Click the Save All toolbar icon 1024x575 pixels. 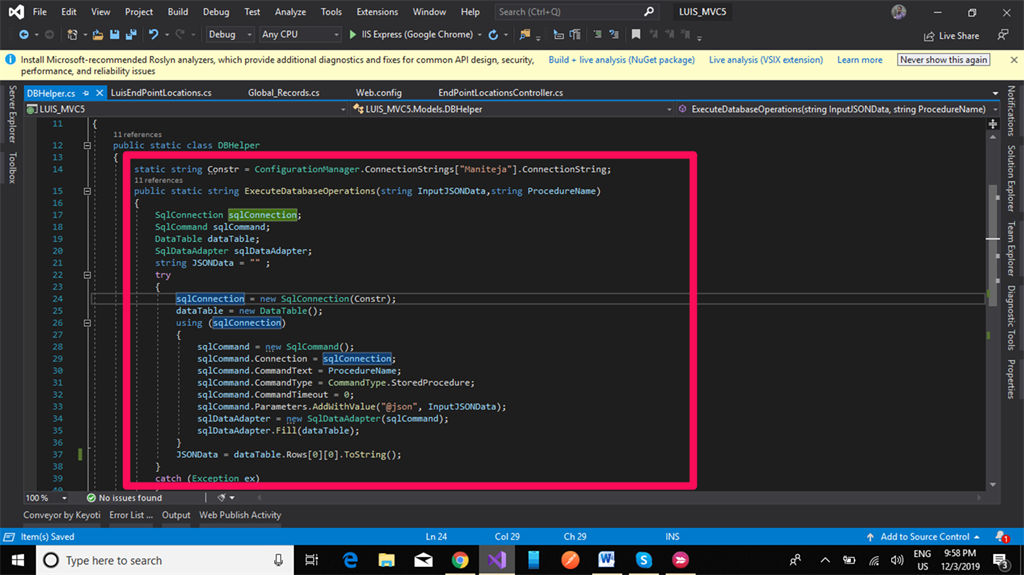[131, 35]
